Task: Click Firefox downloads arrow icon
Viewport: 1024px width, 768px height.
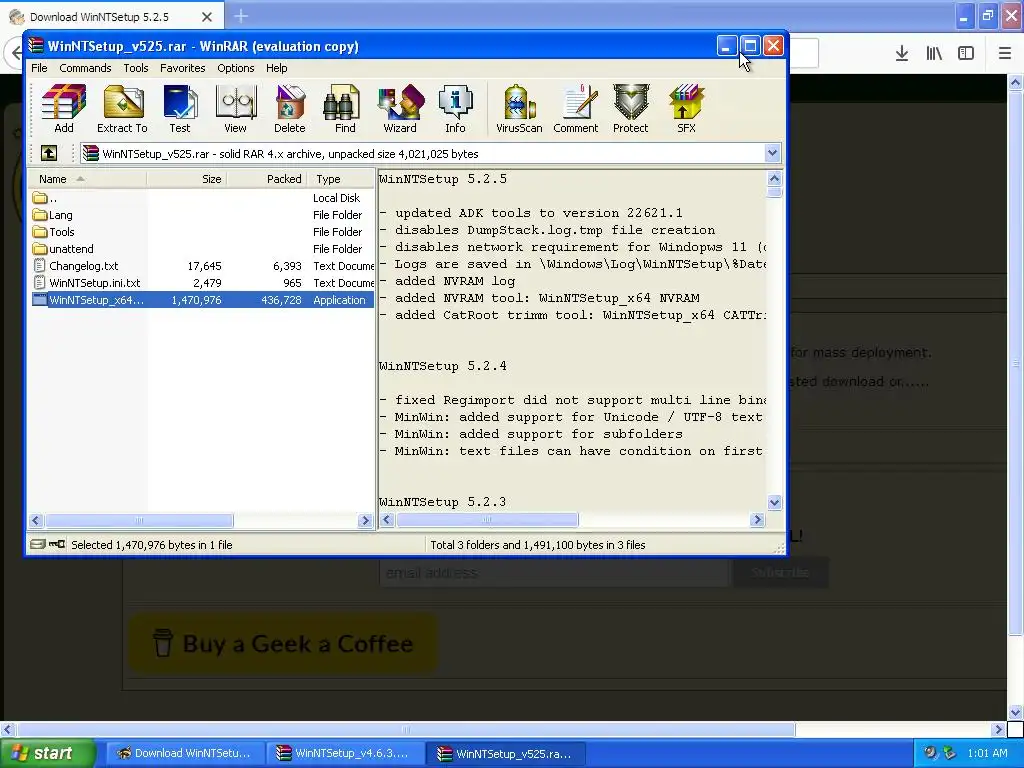Action: pyautogui.click(x=901, y=53)
